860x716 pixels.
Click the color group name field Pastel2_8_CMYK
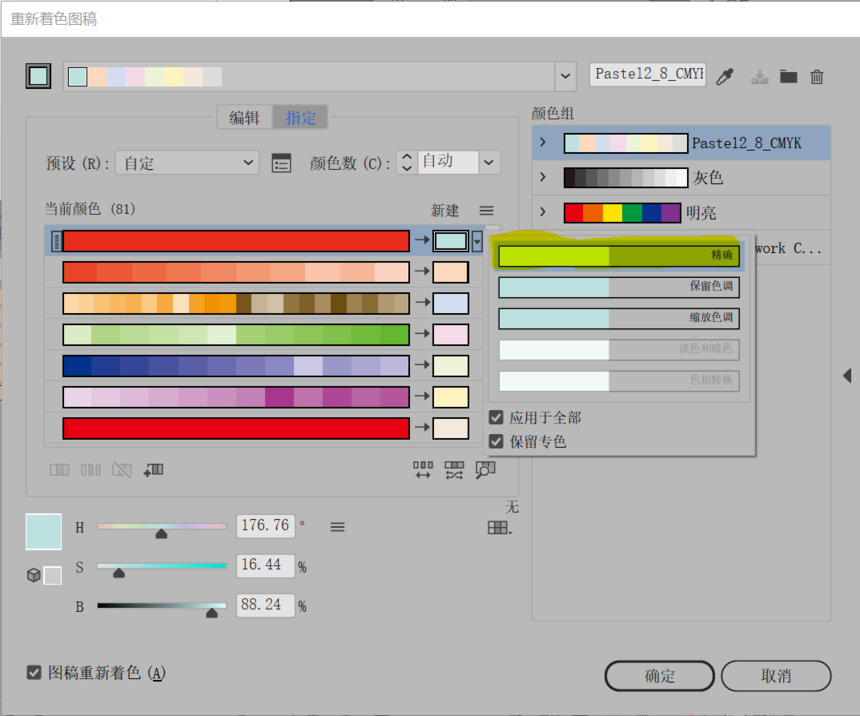pyautogui.click(x=648, y=74)
